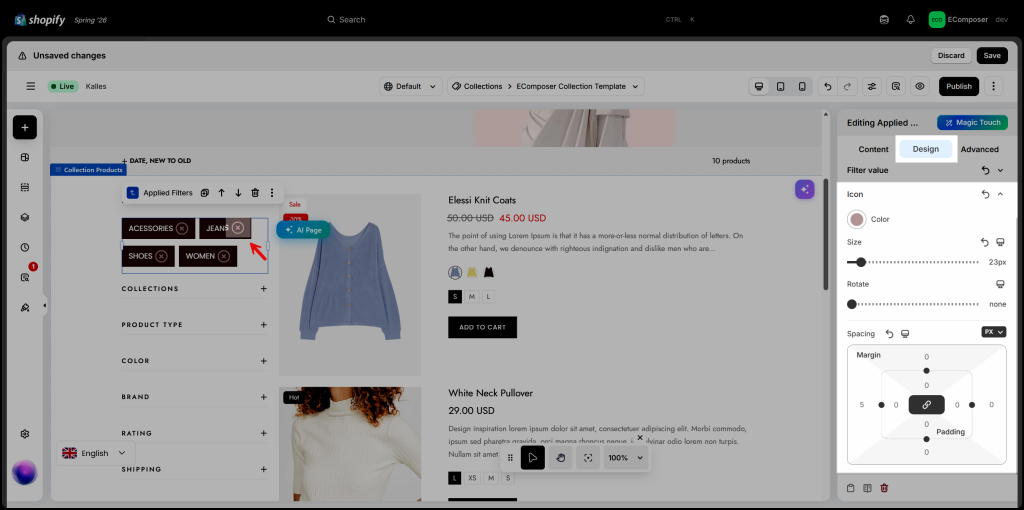Open the hamburger menu beside Live badge

(x=31, y=86)
